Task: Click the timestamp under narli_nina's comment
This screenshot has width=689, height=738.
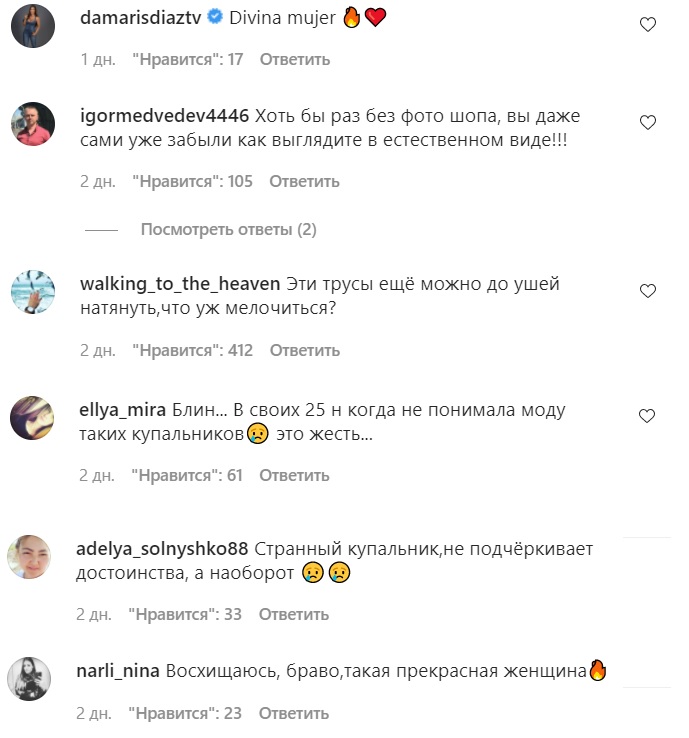Action: click(x=96, y=715)
